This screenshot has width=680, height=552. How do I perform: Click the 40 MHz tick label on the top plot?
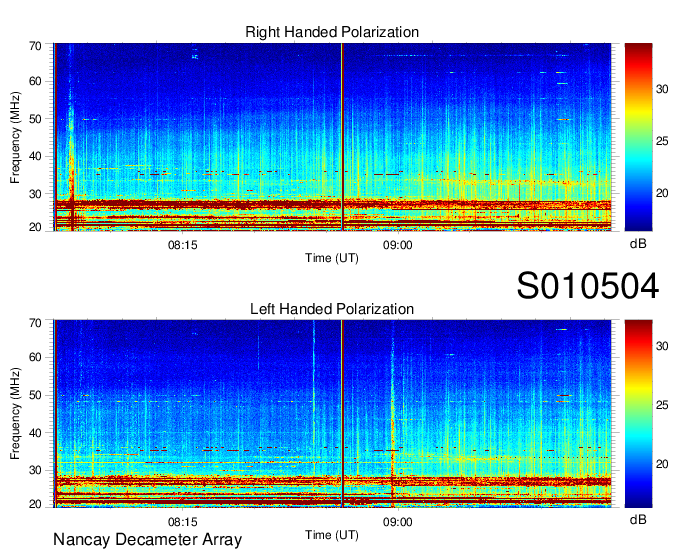(35, 156)
